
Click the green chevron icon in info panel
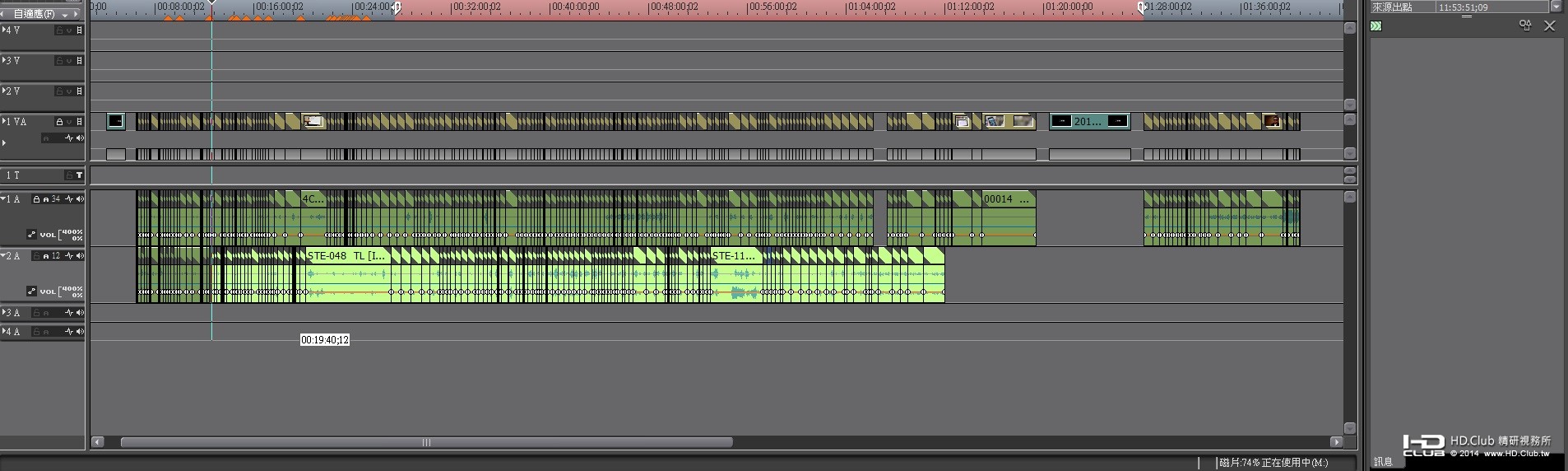click(1375, 26)
